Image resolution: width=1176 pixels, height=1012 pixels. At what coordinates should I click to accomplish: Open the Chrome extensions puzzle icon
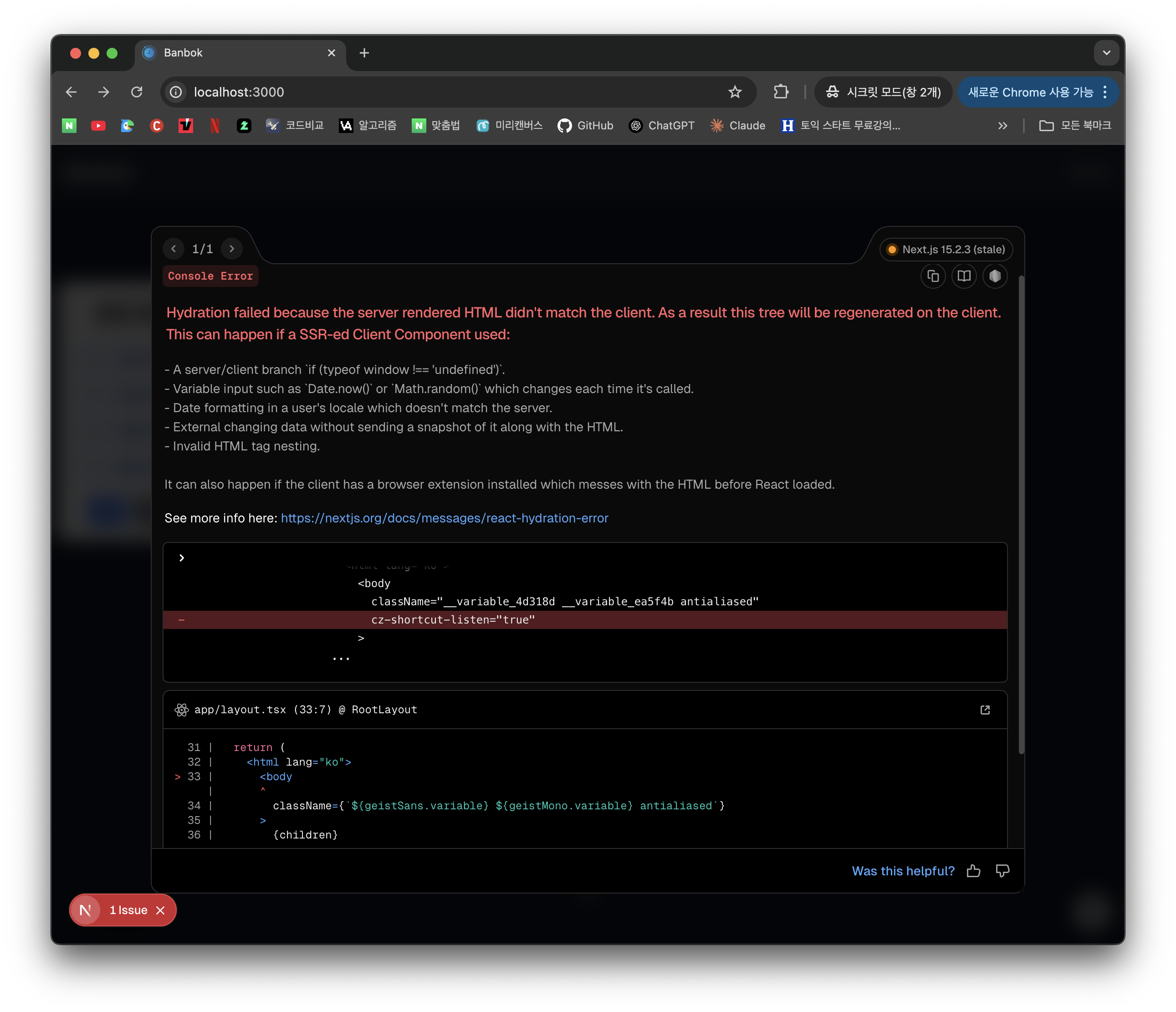coord(781,92)
